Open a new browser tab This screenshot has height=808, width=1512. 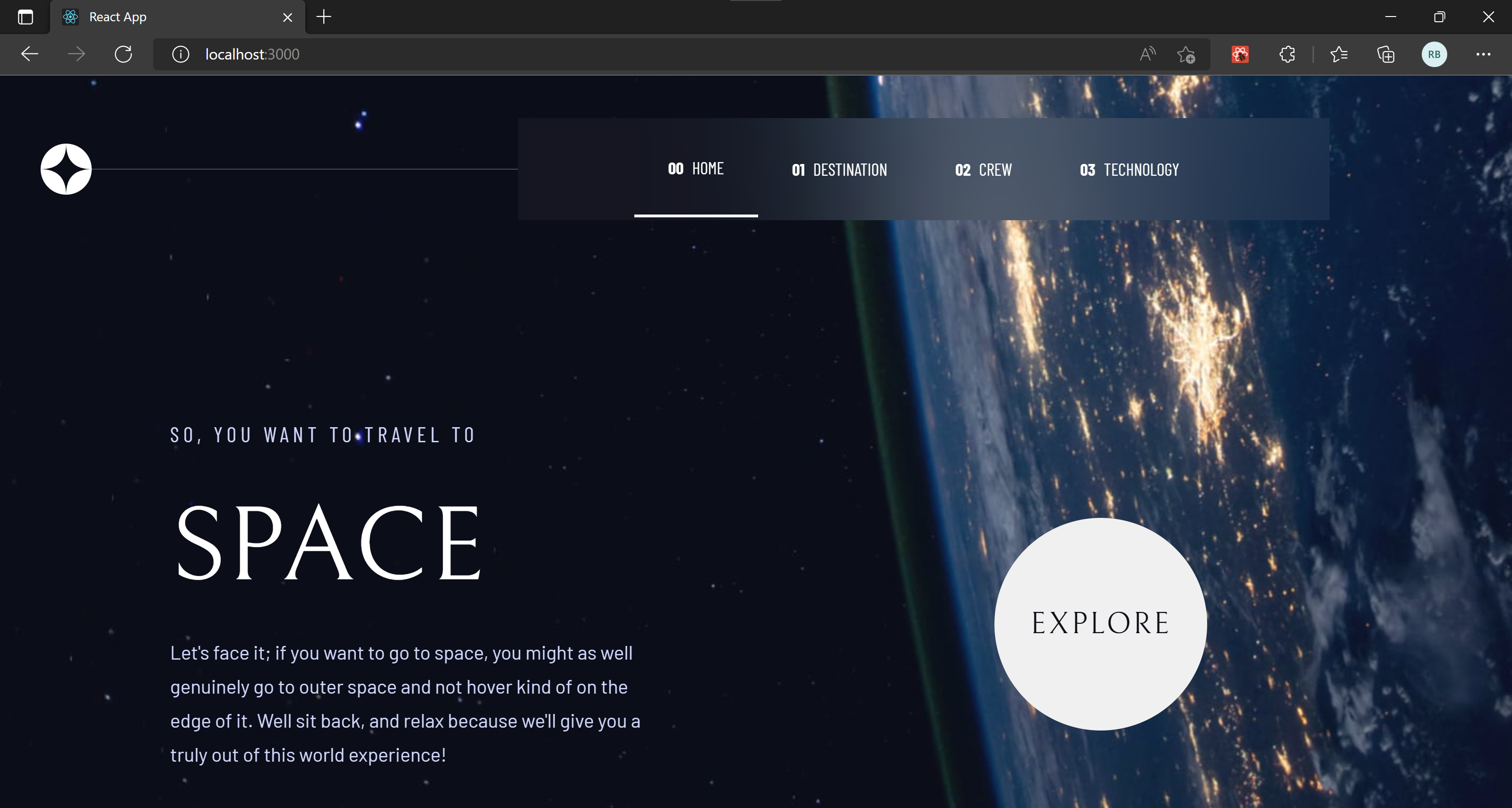(x=324, y=17)
